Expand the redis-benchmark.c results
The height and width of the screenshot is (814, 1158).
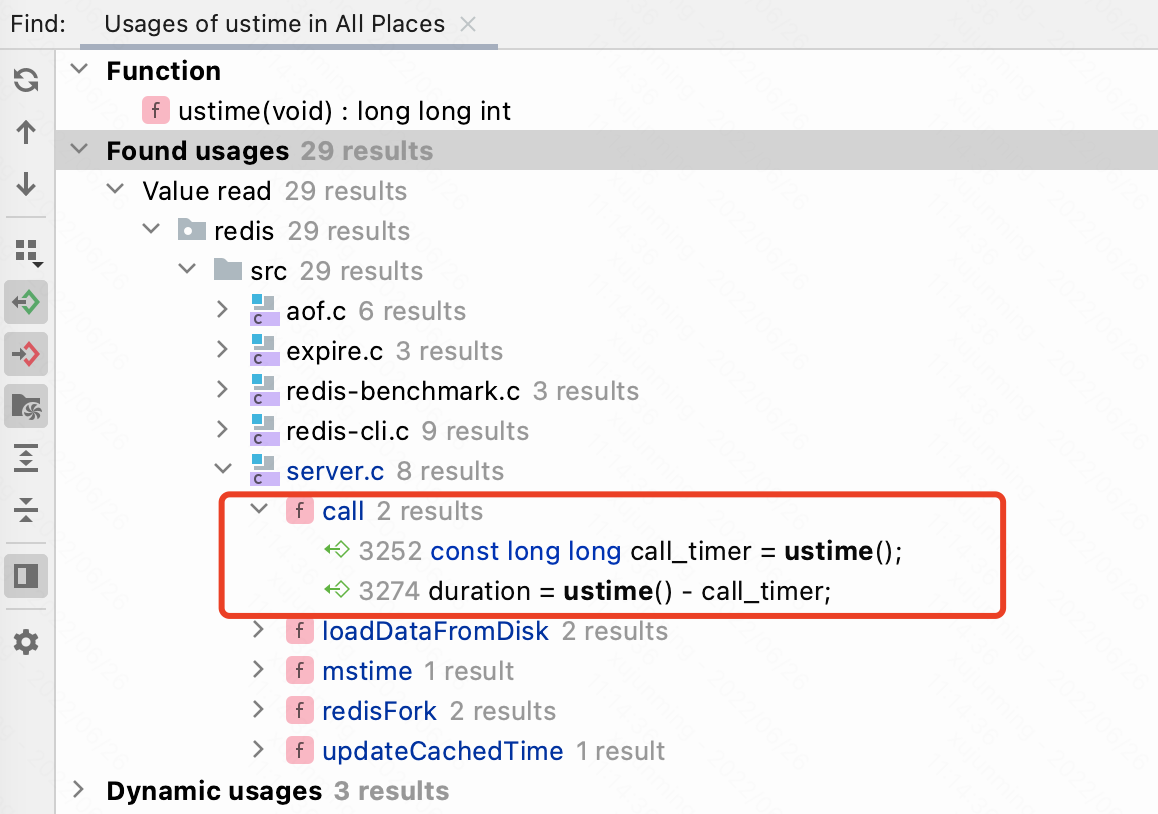222,389
